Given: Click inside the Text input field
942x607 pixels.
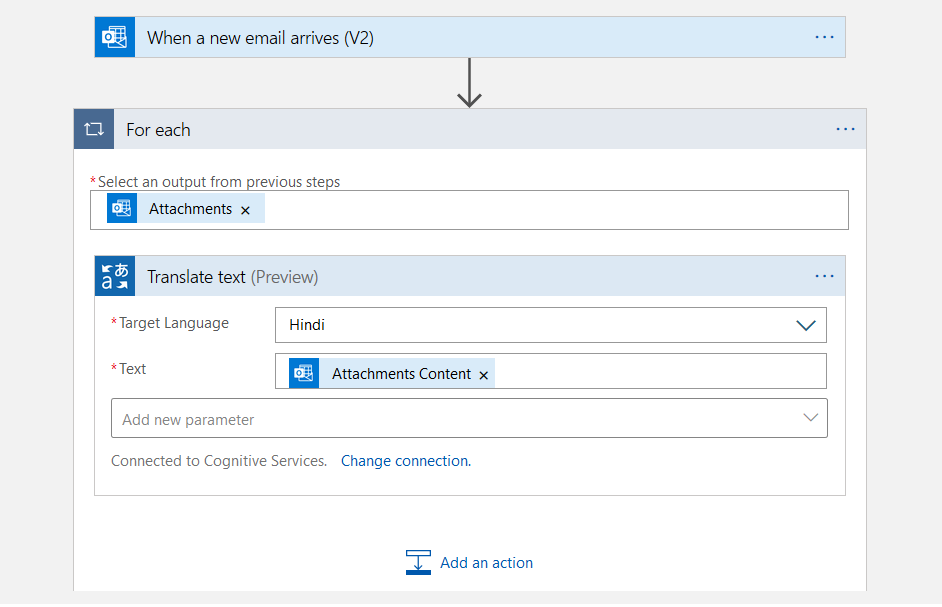Looking at the screenshot, I should click(660, 372).
